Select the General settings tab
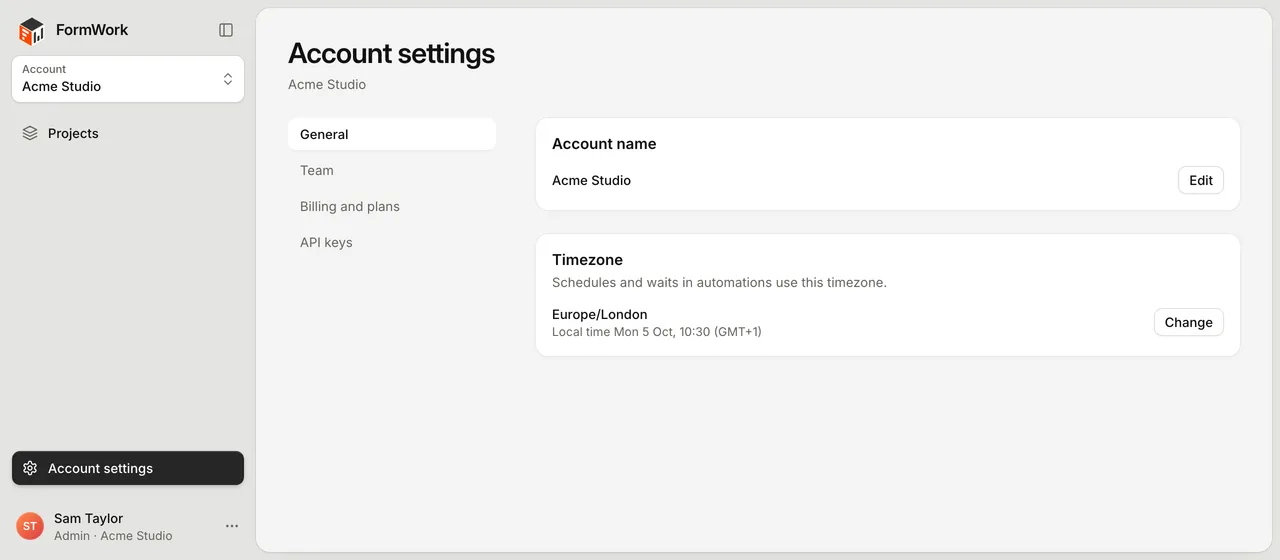1280x560 pixels. click(x=392, y=134)
